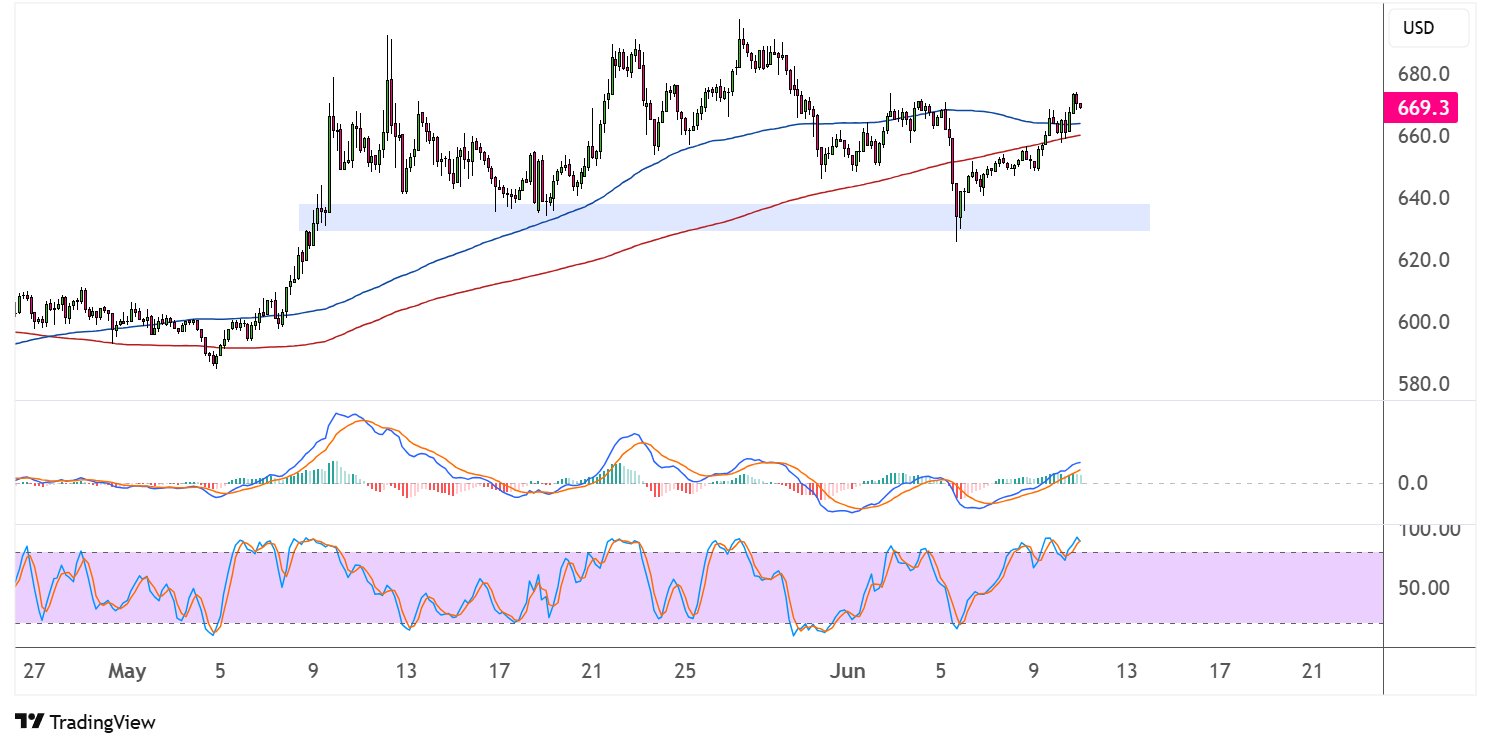
Task: Click the 660.0 price axis label
Action: 1424,136
